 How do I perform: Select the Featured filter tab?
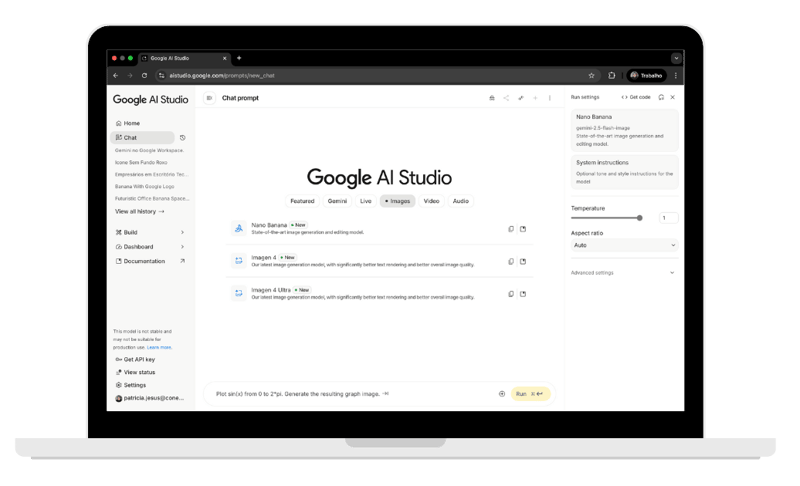(303, 201)
